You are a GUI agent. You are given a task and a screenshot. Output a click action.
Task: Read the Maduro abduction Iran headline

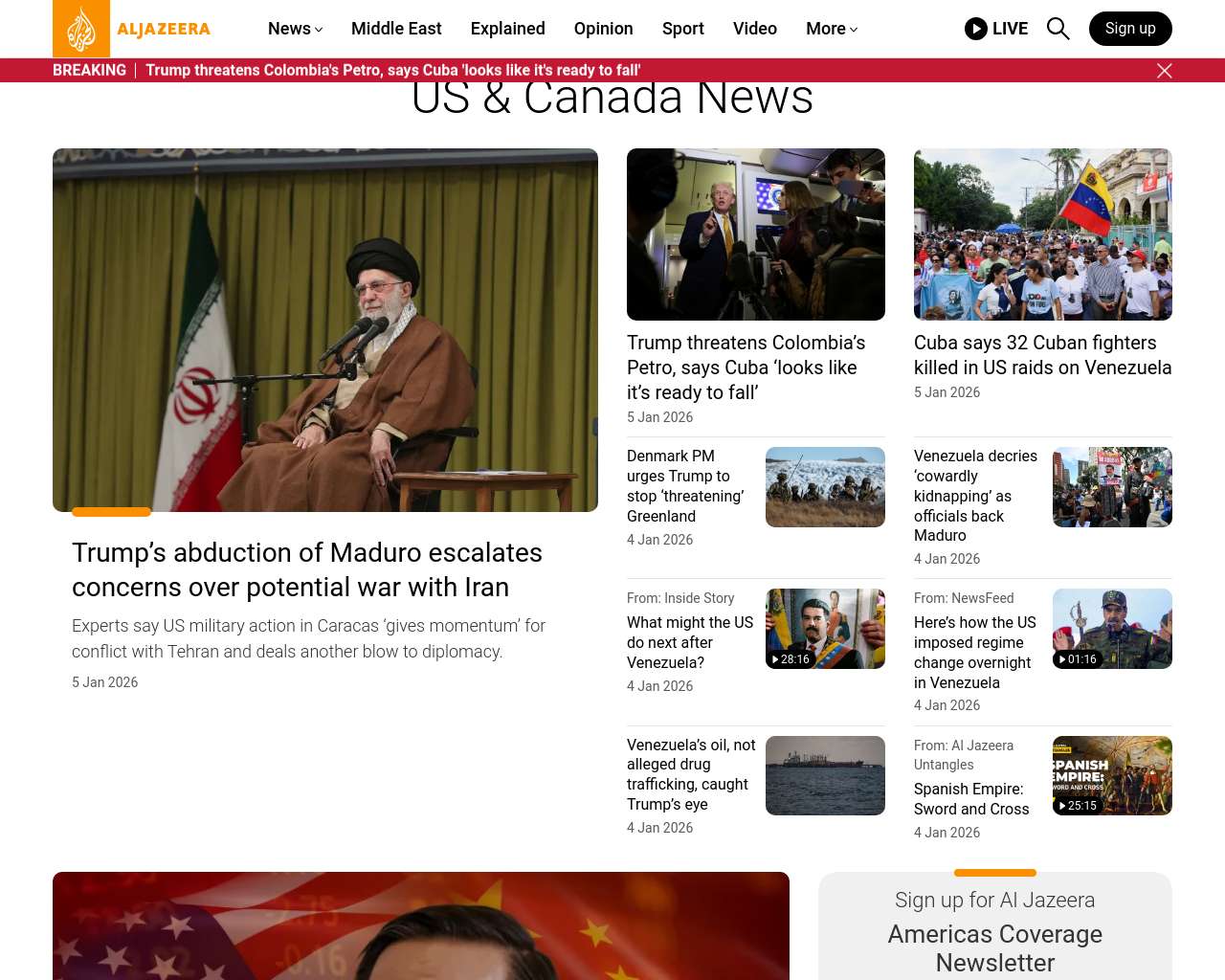point(307,569)
